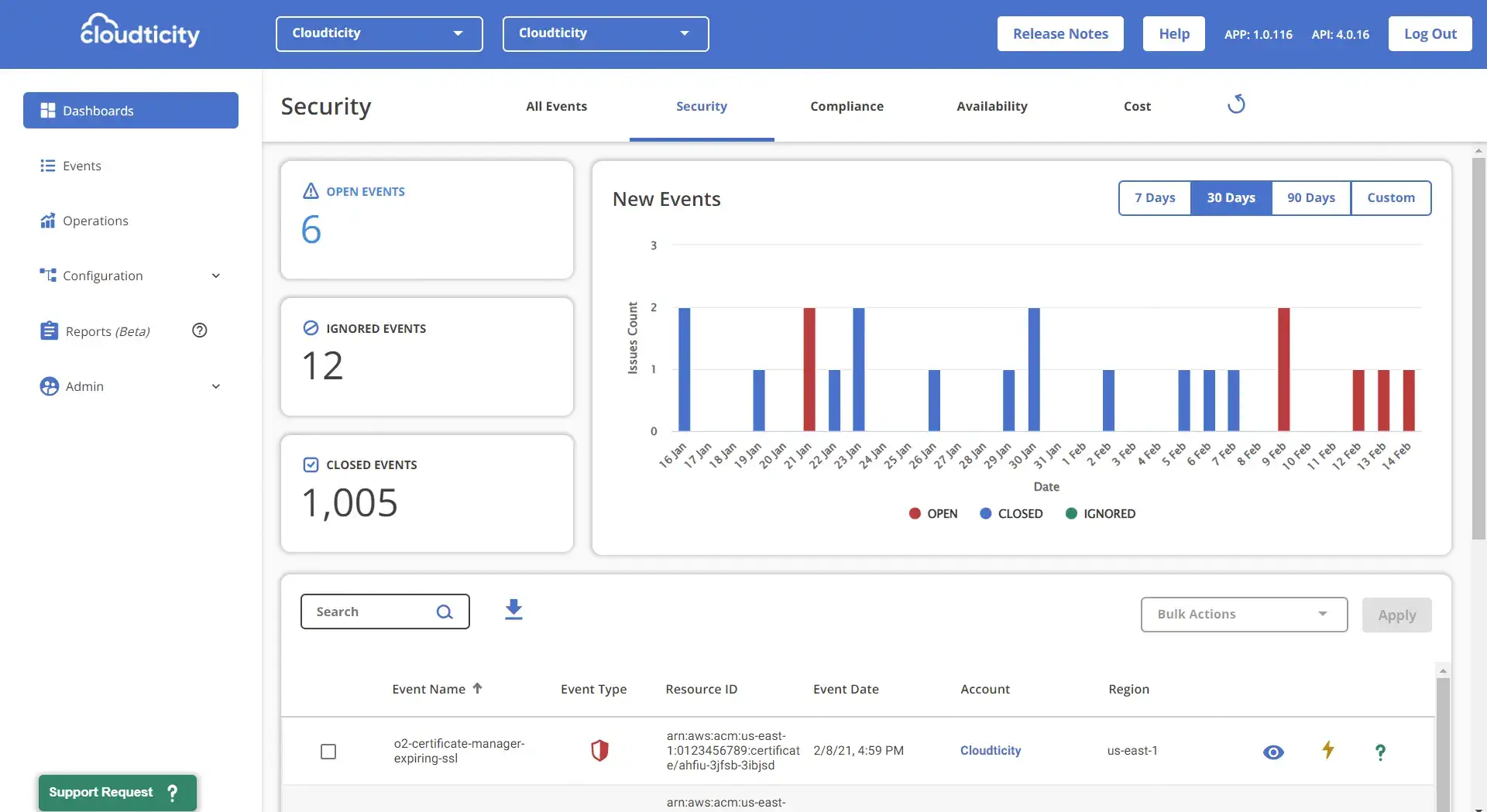Switch to the Compliance tab

point(847,106)
